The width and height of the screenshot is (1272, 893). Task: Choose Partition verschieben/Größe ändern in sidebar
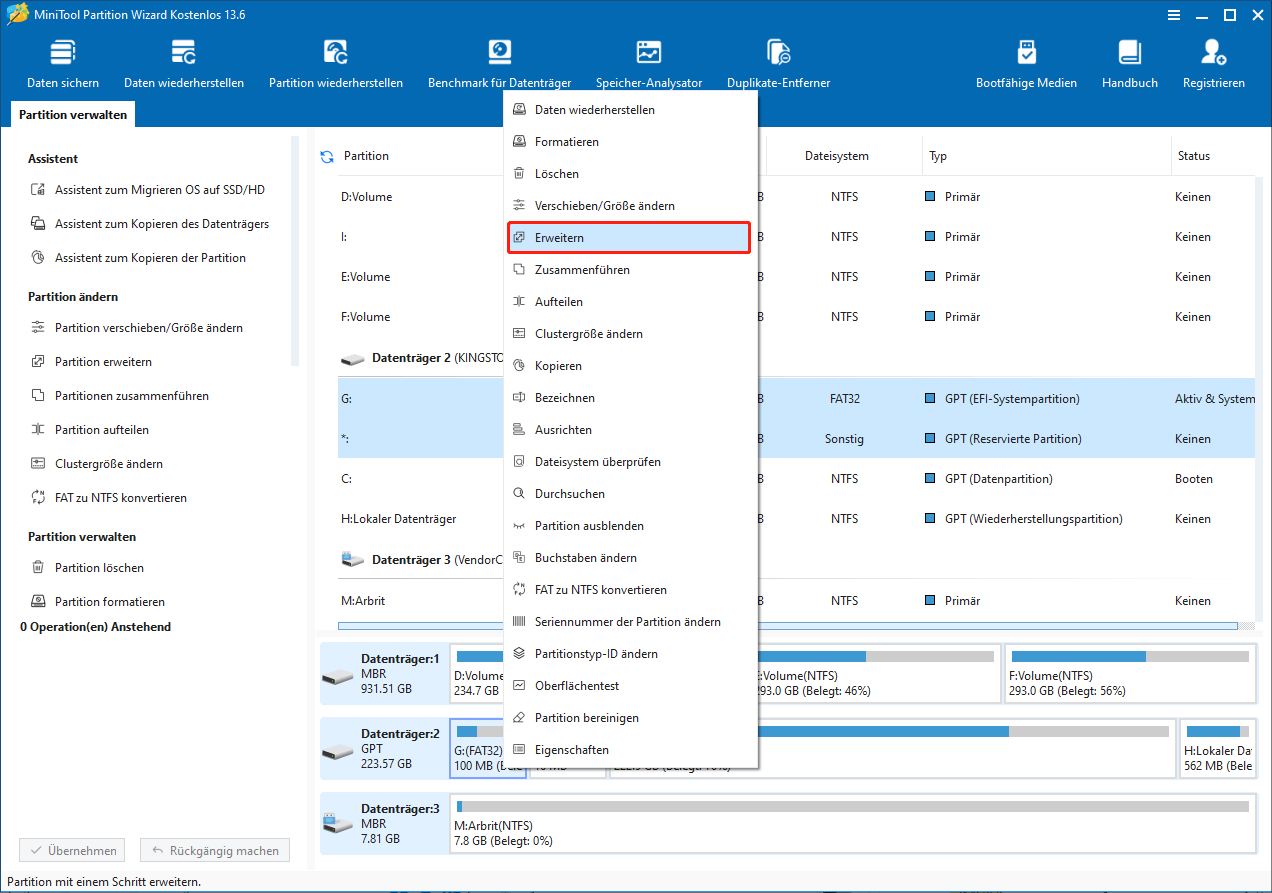[x=136, y=328]
